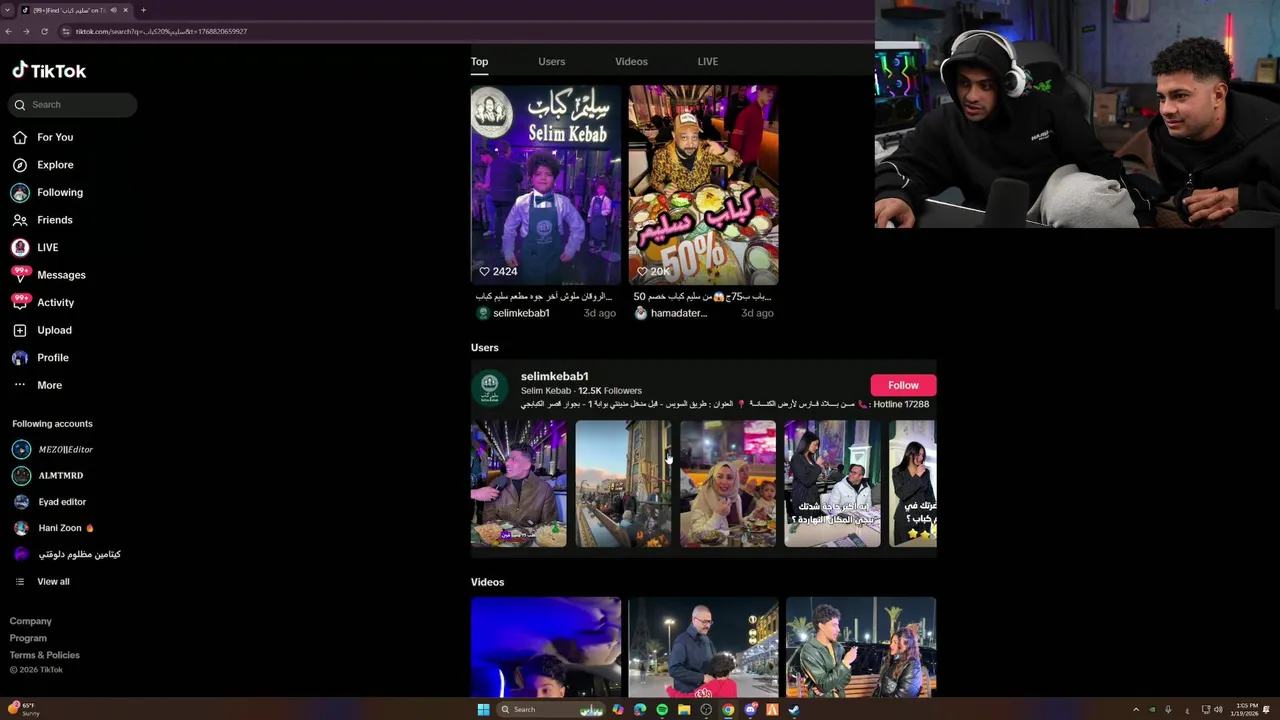Close the TikTok browser tab
Viewport: 1280px width, 720px height.
click(125, 10)
